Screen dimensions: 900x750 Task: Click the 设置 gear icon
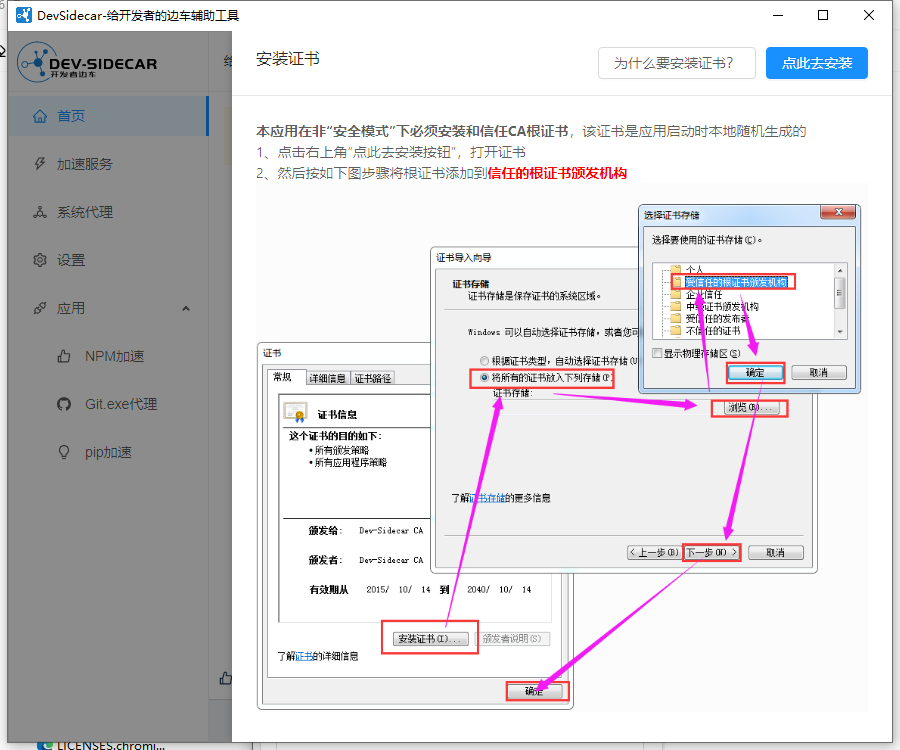point(40,261)
